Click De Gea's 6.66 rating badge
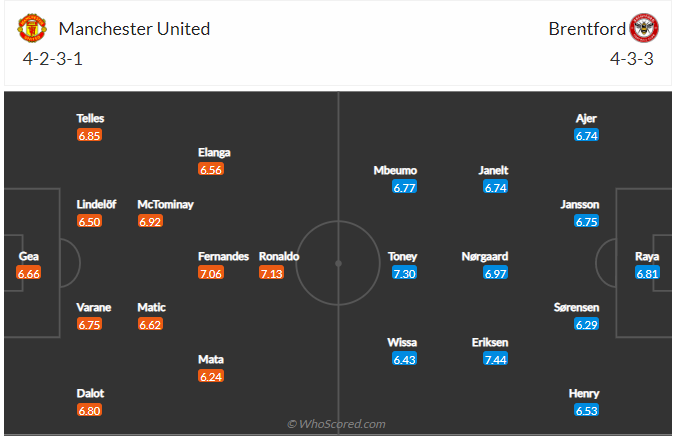 (x=29, y=273)
